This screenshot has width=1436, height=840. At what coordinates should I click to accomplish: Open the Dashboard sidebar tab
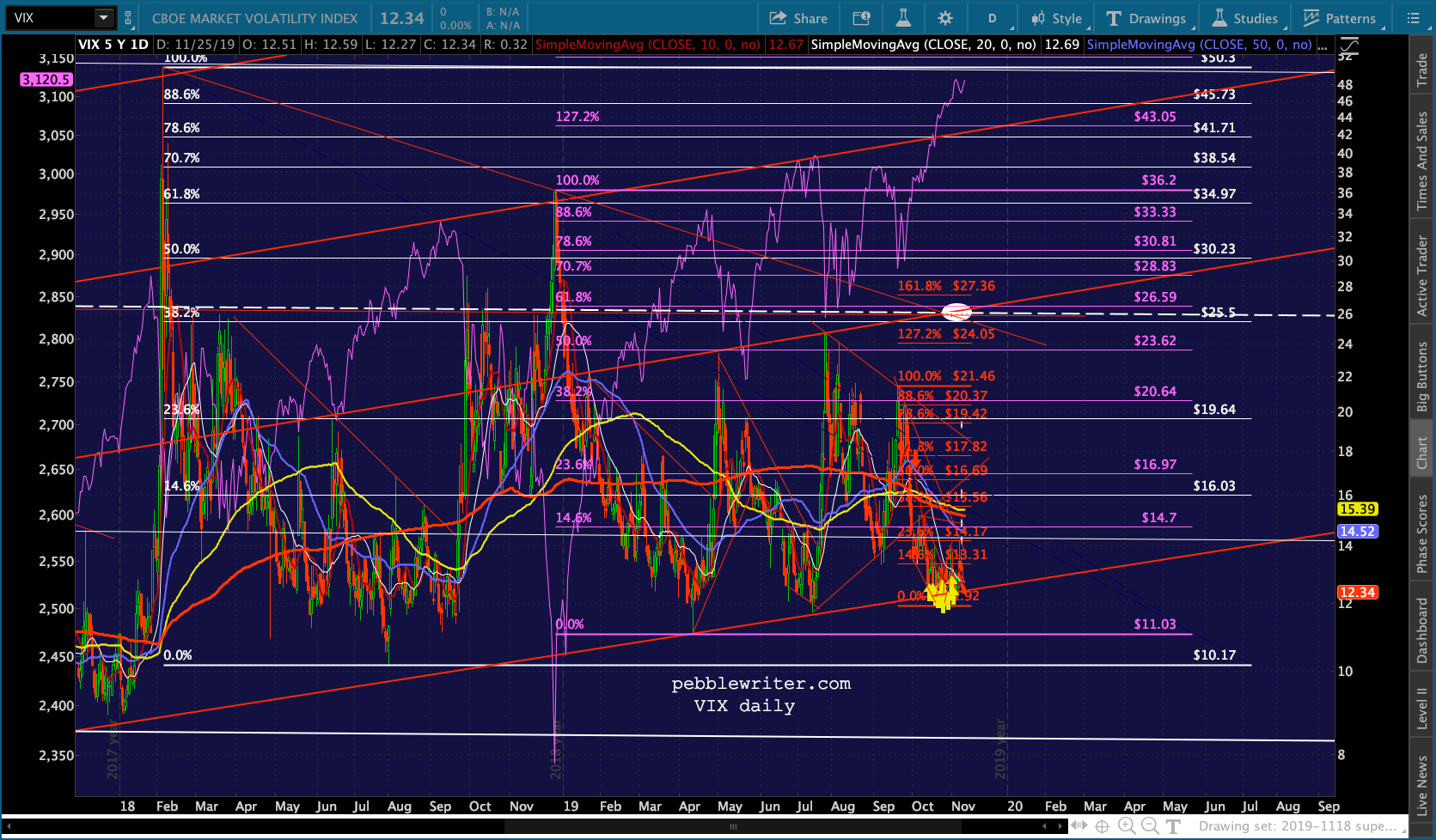[x=1422, y=631]
